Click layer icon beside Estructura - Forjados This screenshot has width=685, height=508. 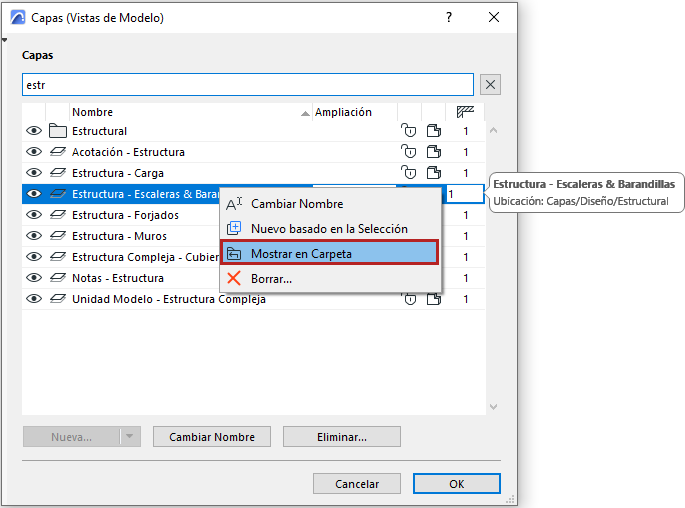coord(58,214)
